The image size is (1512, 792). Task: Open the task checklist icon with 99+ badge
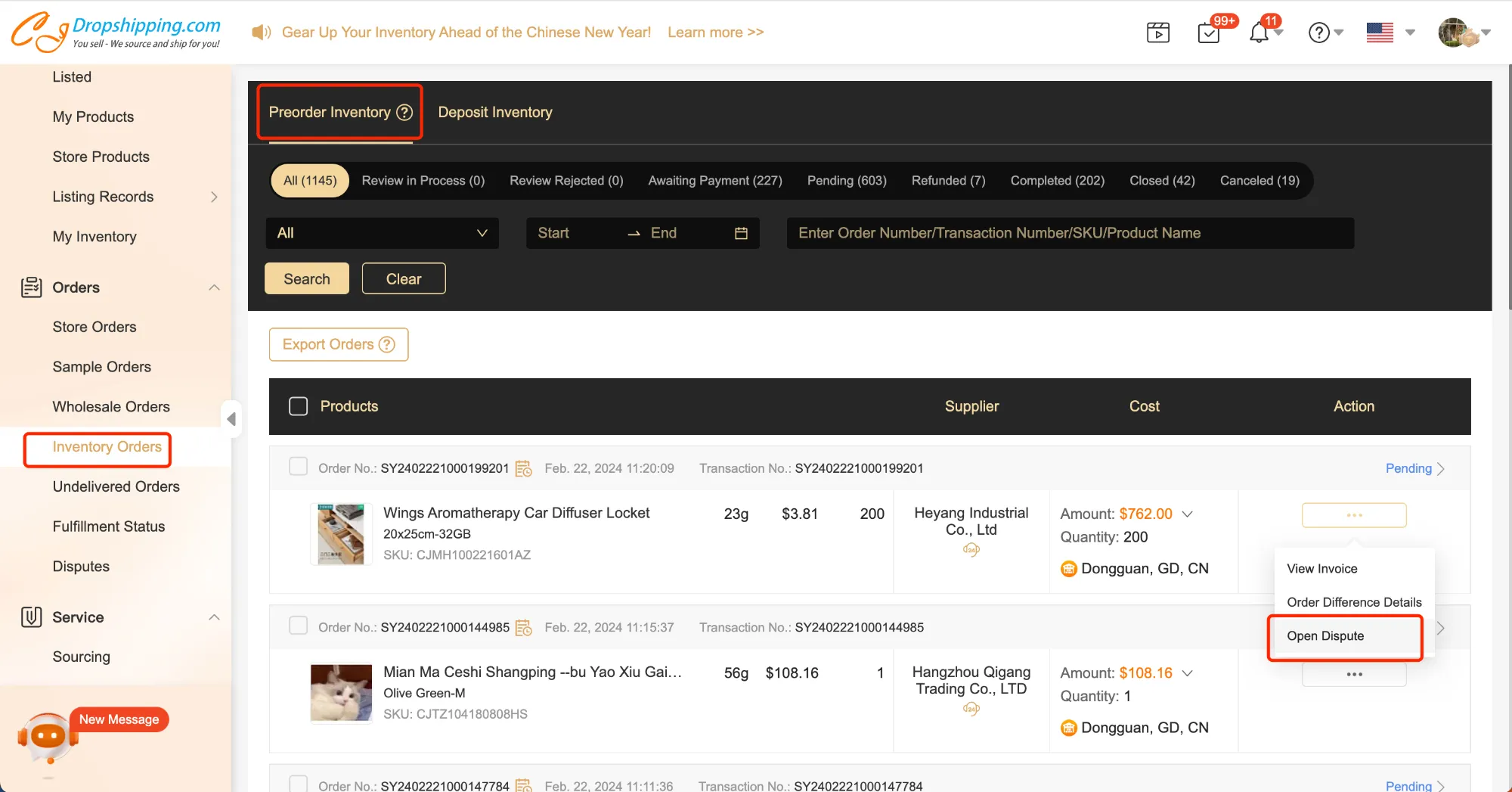tap(1209, 33)
